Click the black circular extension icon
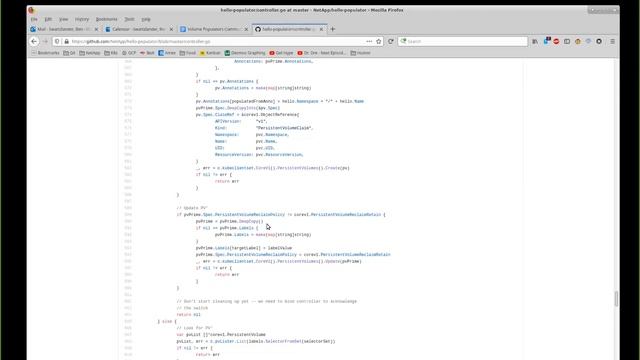 (599, 41)
